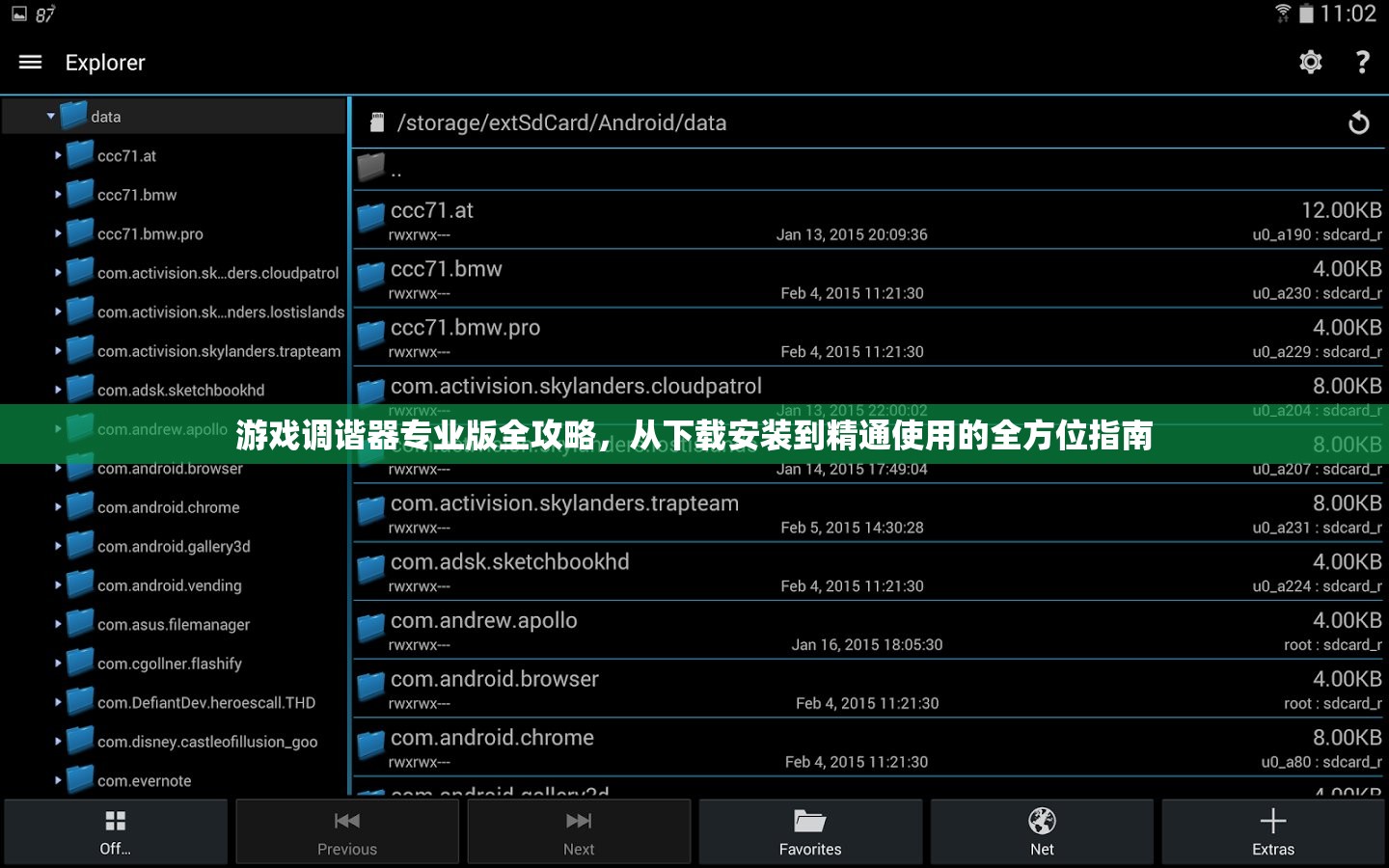Open help via the question mark icon

tap(1362, 62)
